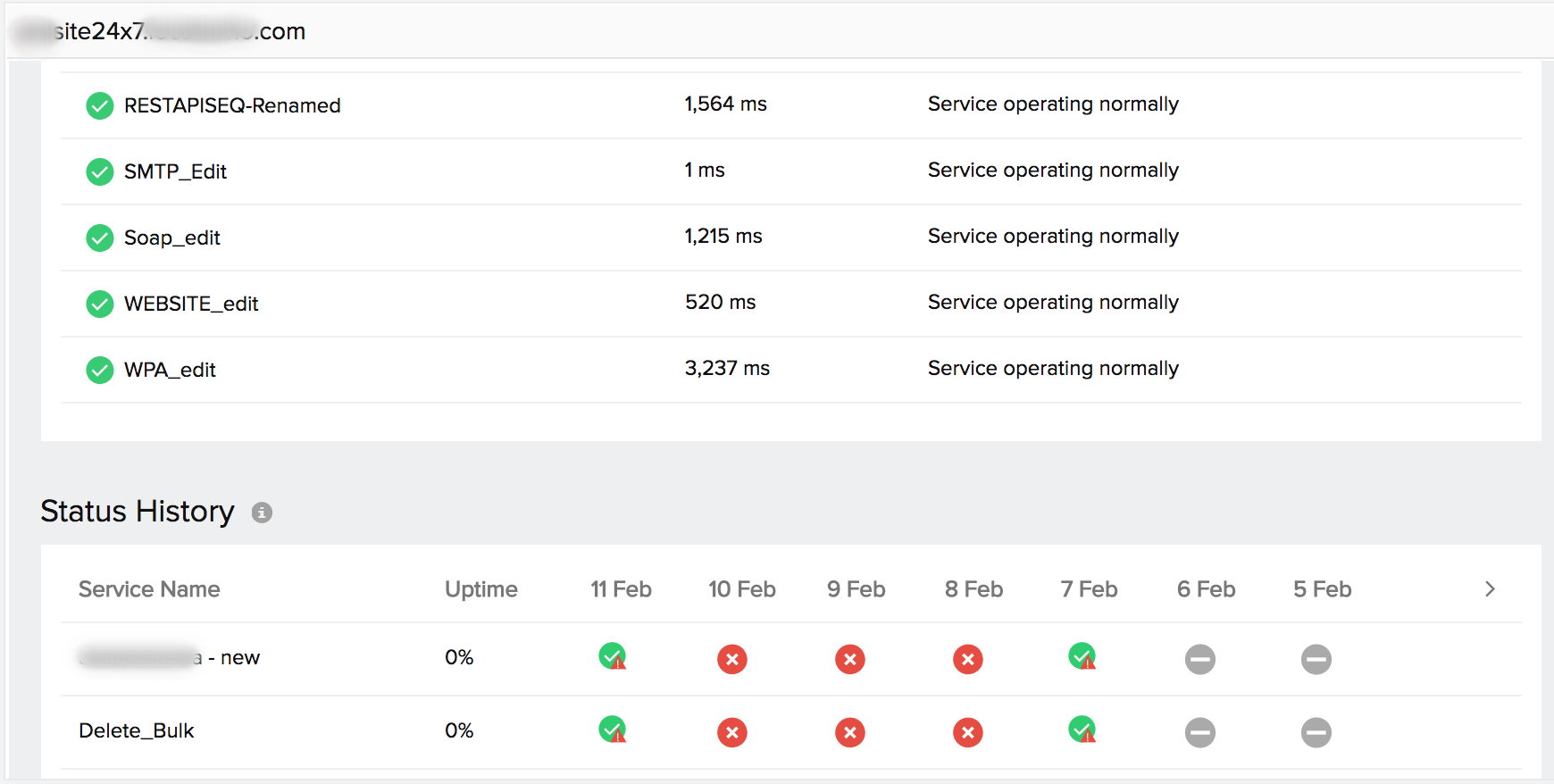Screen dimensions: 1554x784
Task: Click the Uptime column header
Action: tap(480, 589)
